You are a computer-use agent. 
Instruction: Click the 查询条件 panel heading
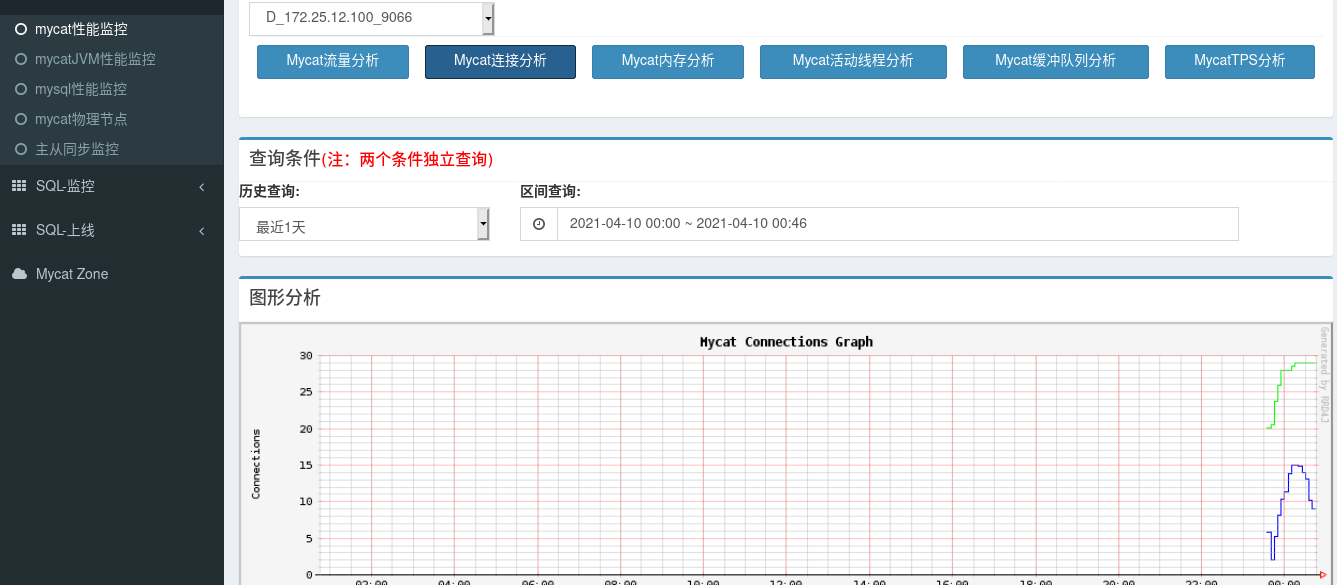click(285, 158)
